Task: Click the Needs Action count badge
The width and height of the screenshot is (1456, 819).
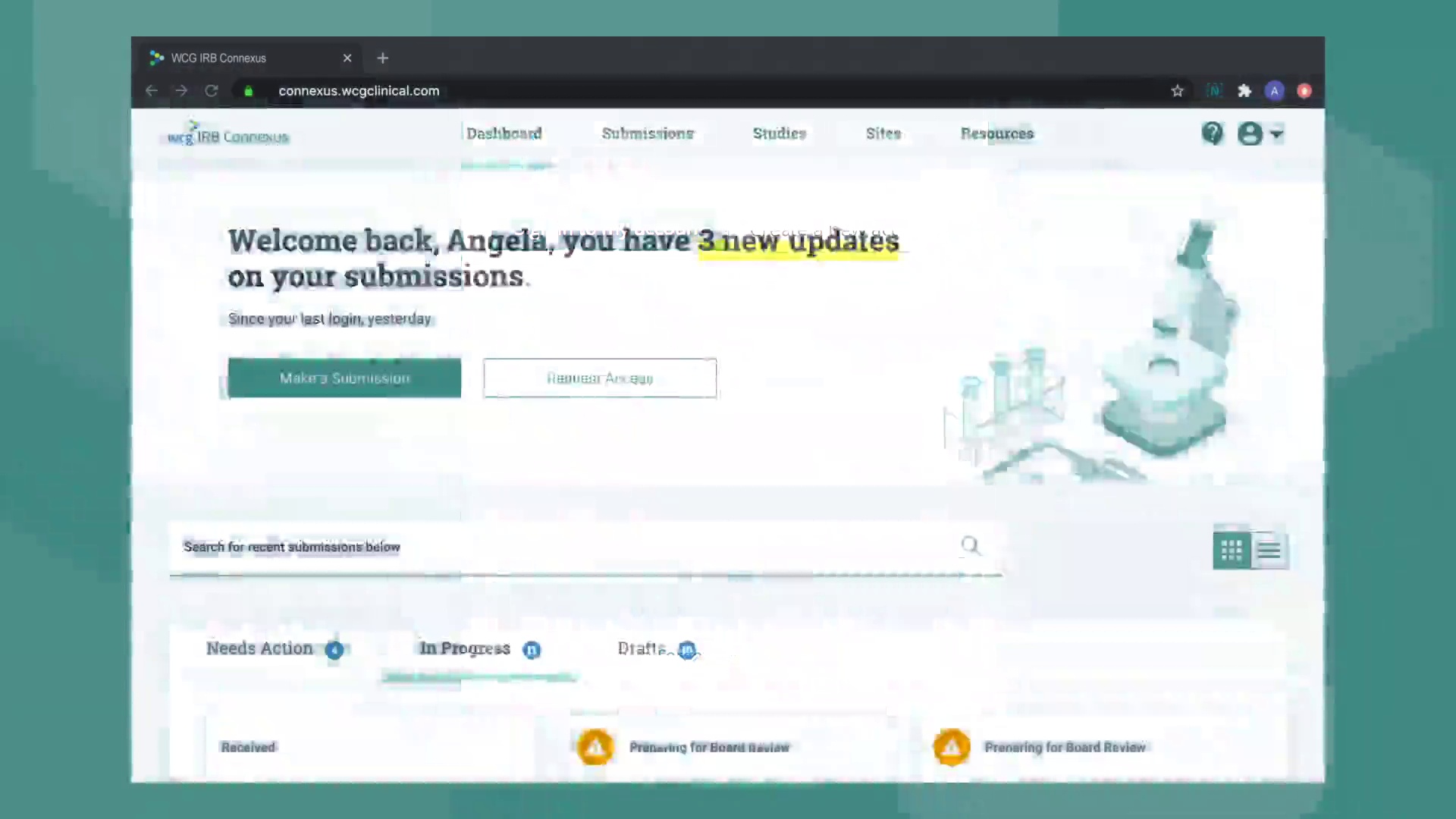Action: point(334,650)
